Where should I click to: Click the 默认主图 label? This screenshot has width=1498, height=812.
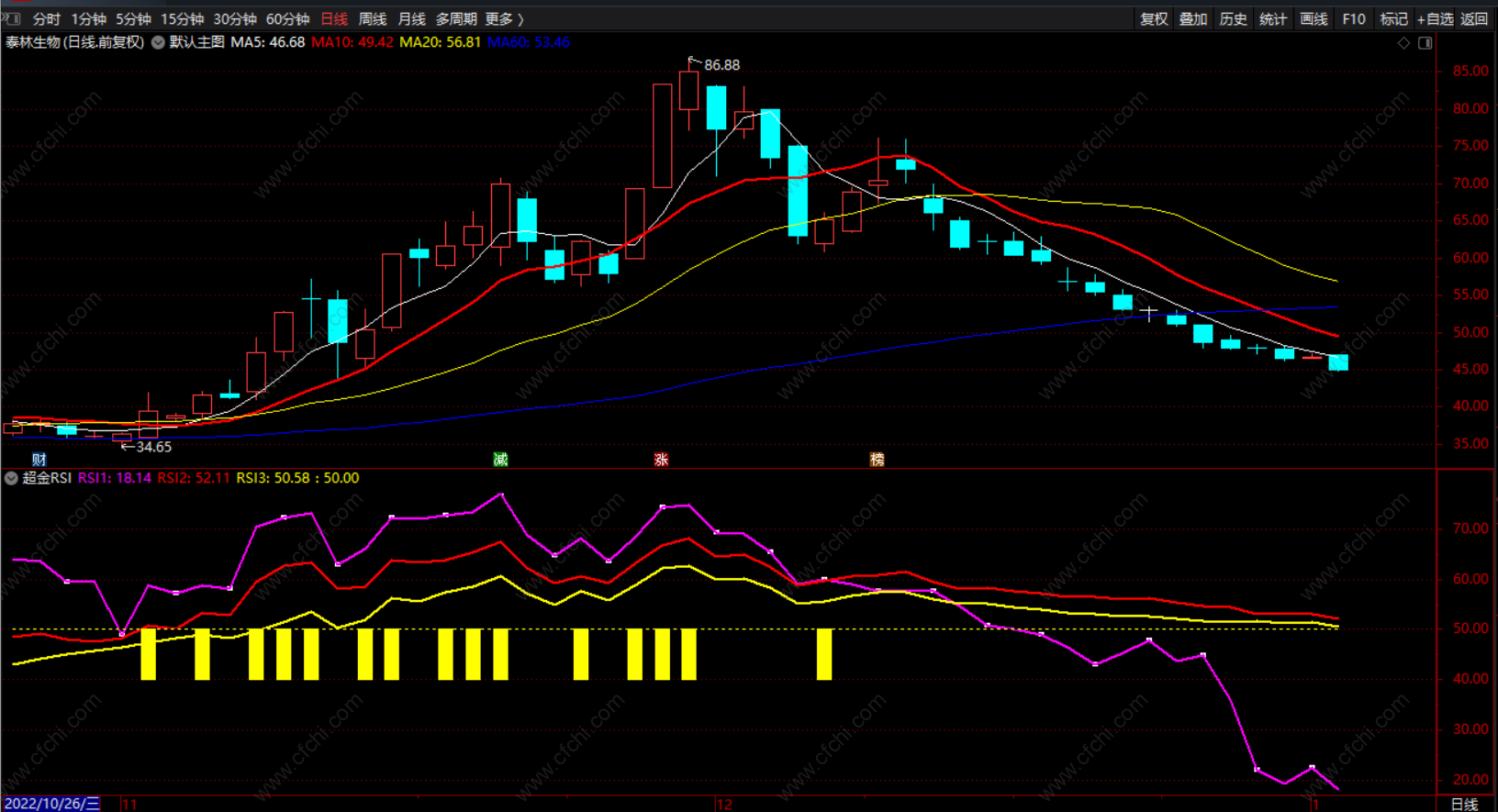(197, 42)
